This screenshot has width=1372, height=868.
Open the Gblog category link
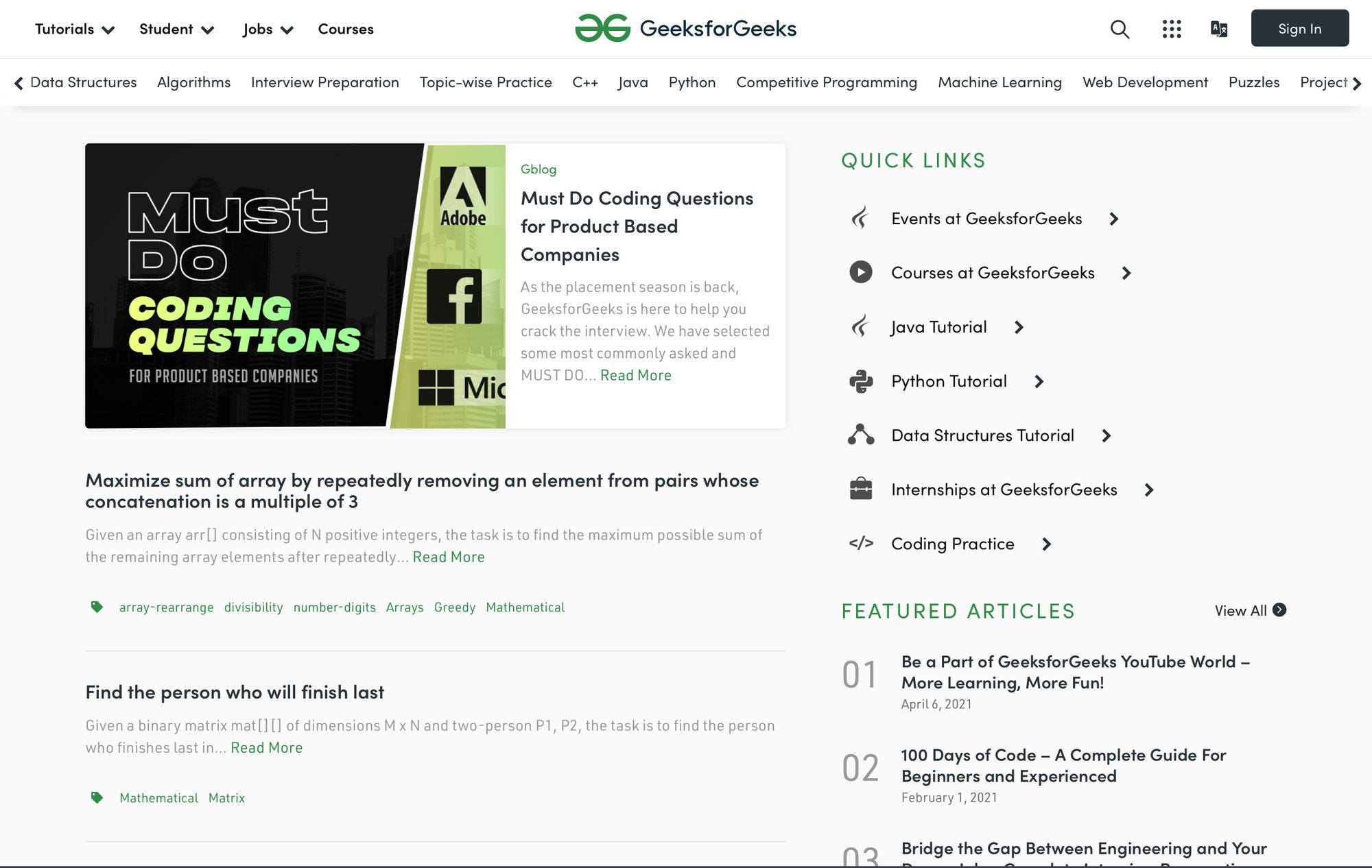(x=539, y=169)
